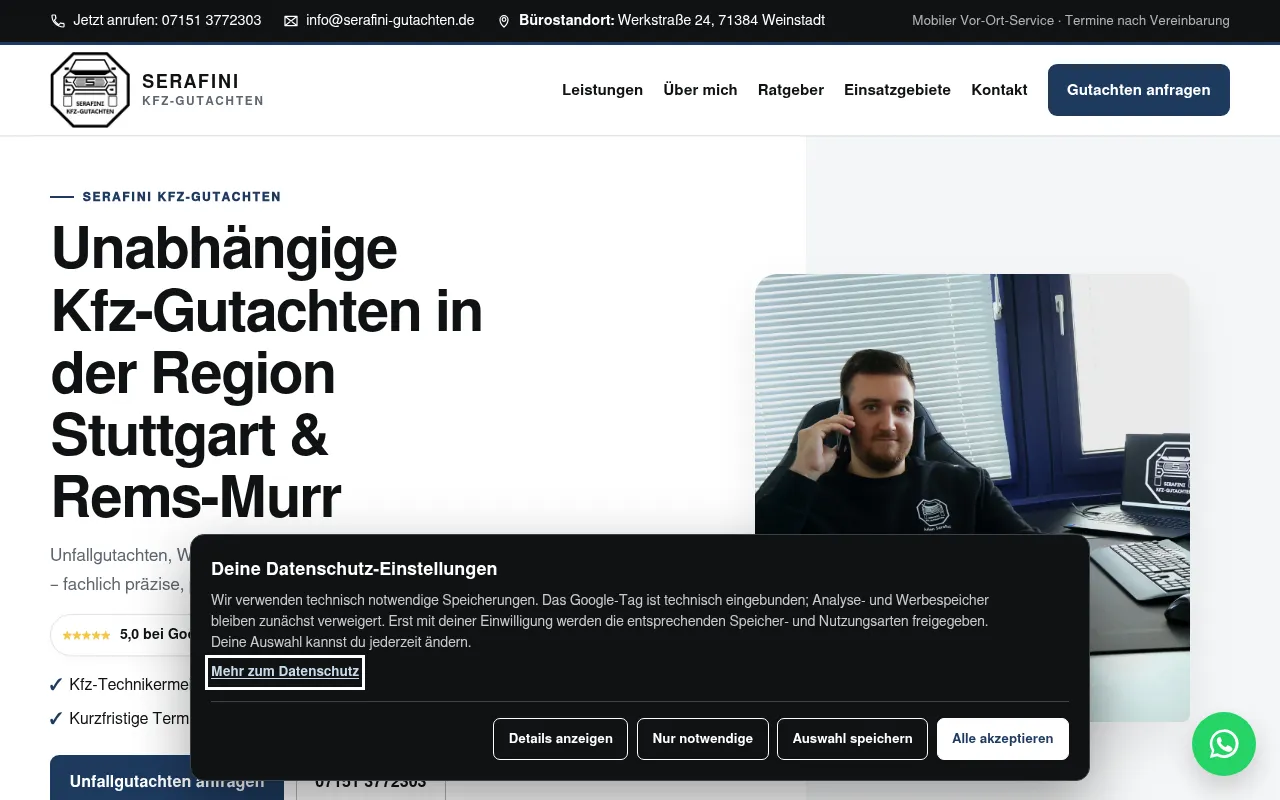
Task: Accept all with Alle akzeptieren
Action: coord(1003,739)
